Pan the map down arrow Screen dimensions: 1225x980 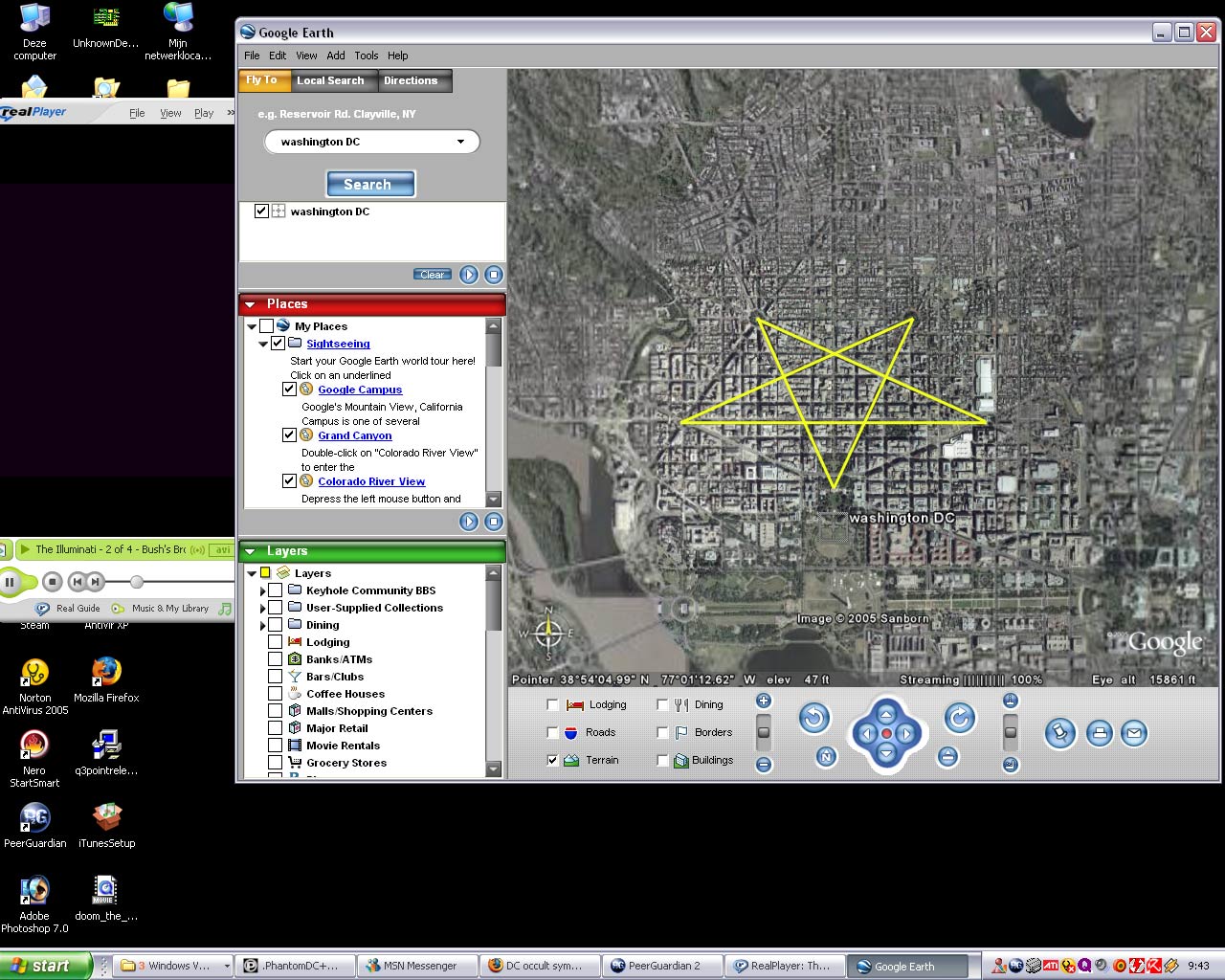coord(886,754)
